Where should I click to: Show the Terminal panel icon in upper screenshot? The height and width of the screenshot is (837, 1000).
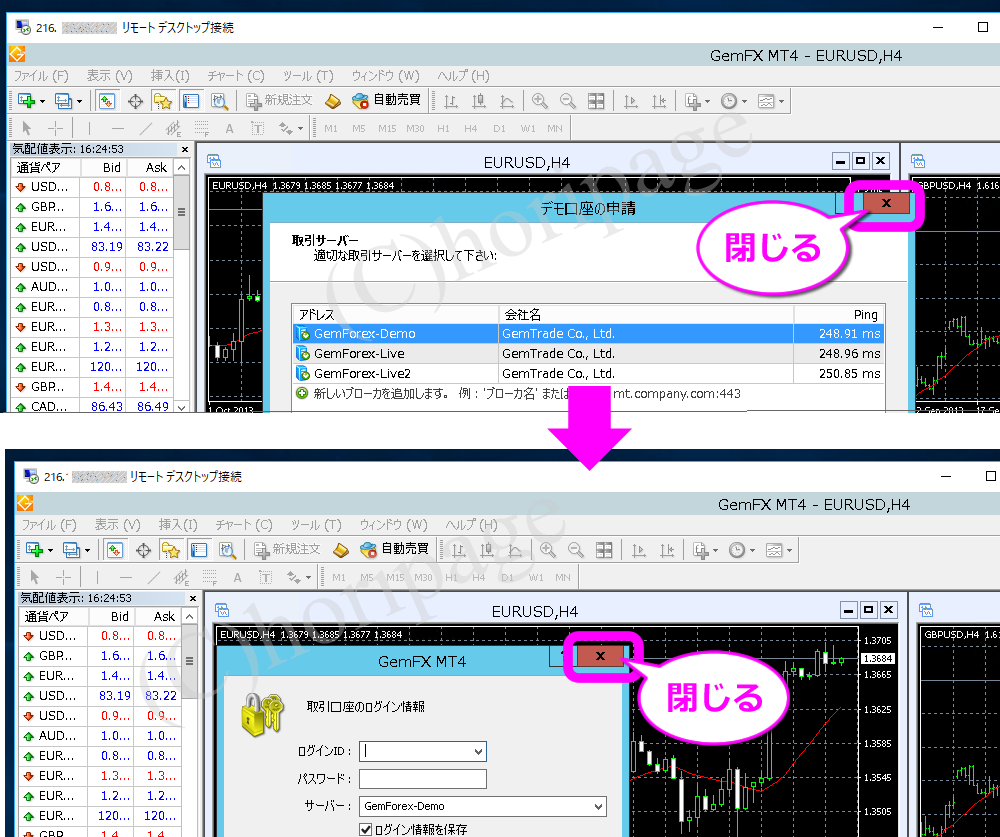[191, 101]
